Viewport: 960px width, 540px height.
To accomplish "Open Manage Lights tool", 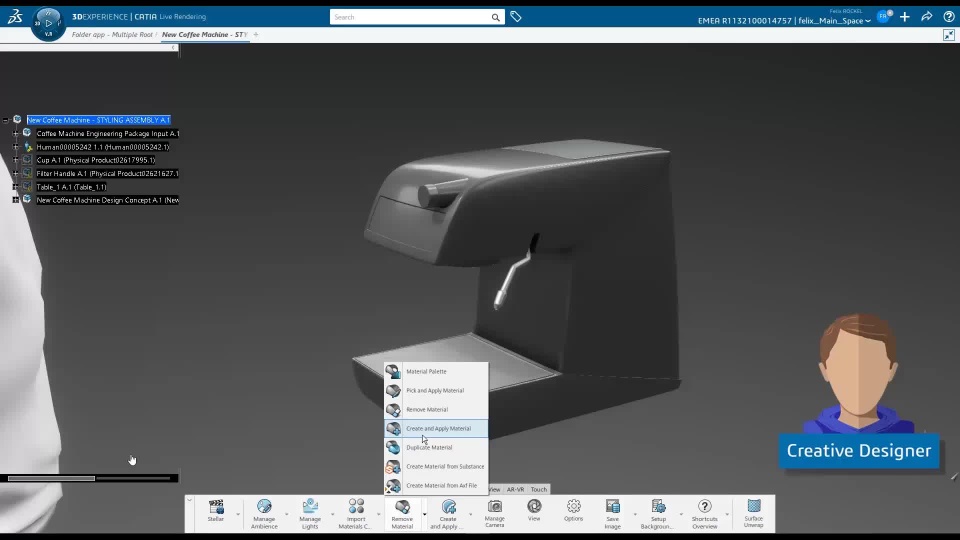I will [x=310, y=513].
